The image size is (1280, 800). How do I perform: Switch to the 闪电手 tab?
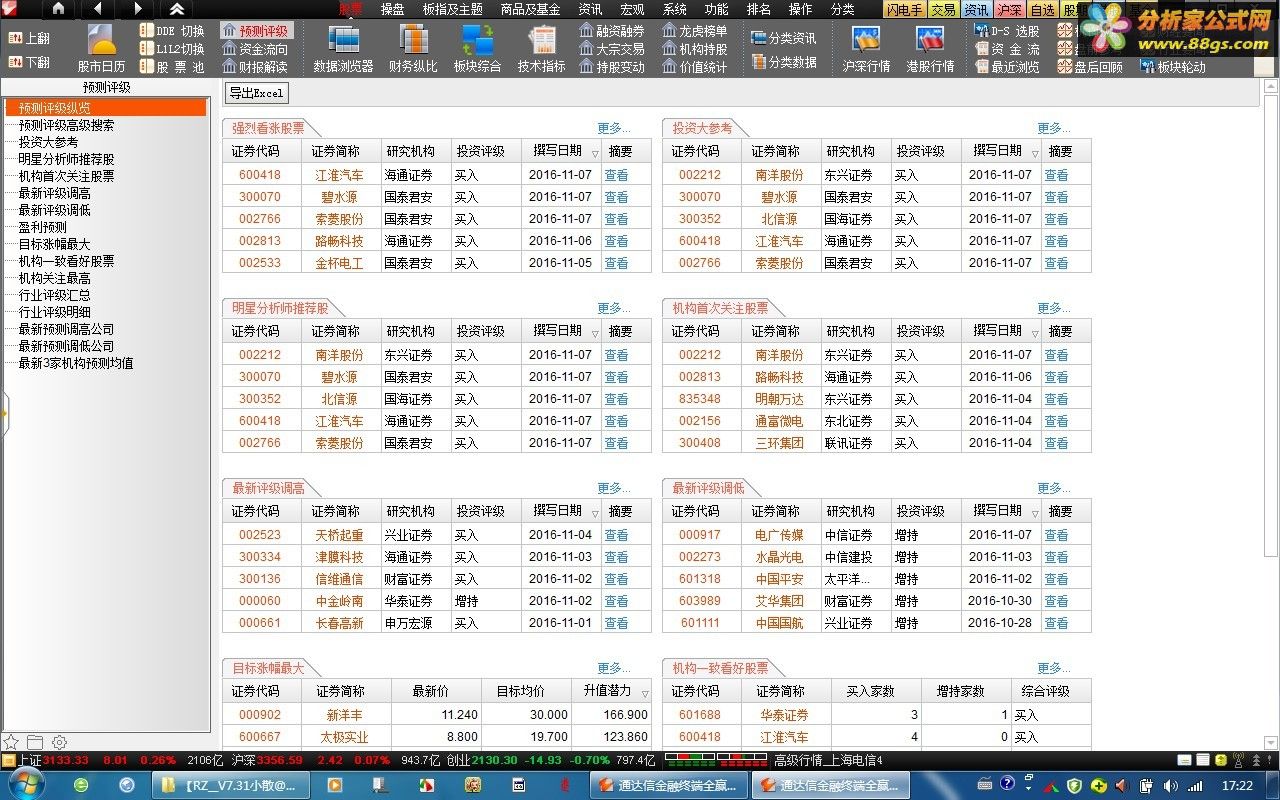(x=904, y=10)
